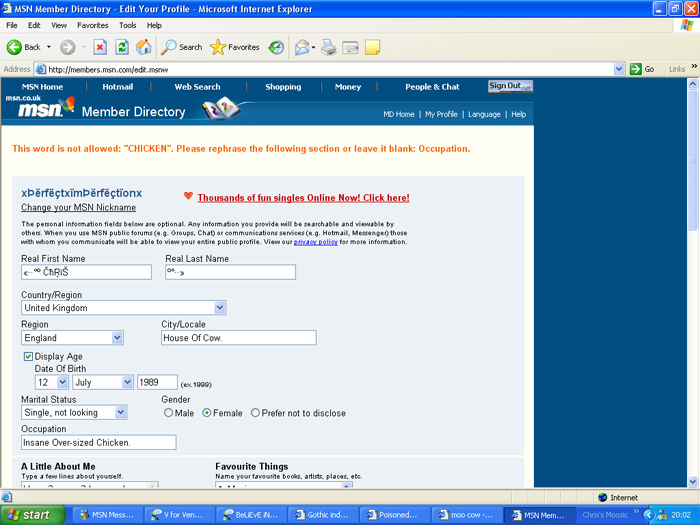Viewport: 700px width, 525px height.
Task: Expand the Mail button dropdown arrow
Action: click(x=313, y=47)
